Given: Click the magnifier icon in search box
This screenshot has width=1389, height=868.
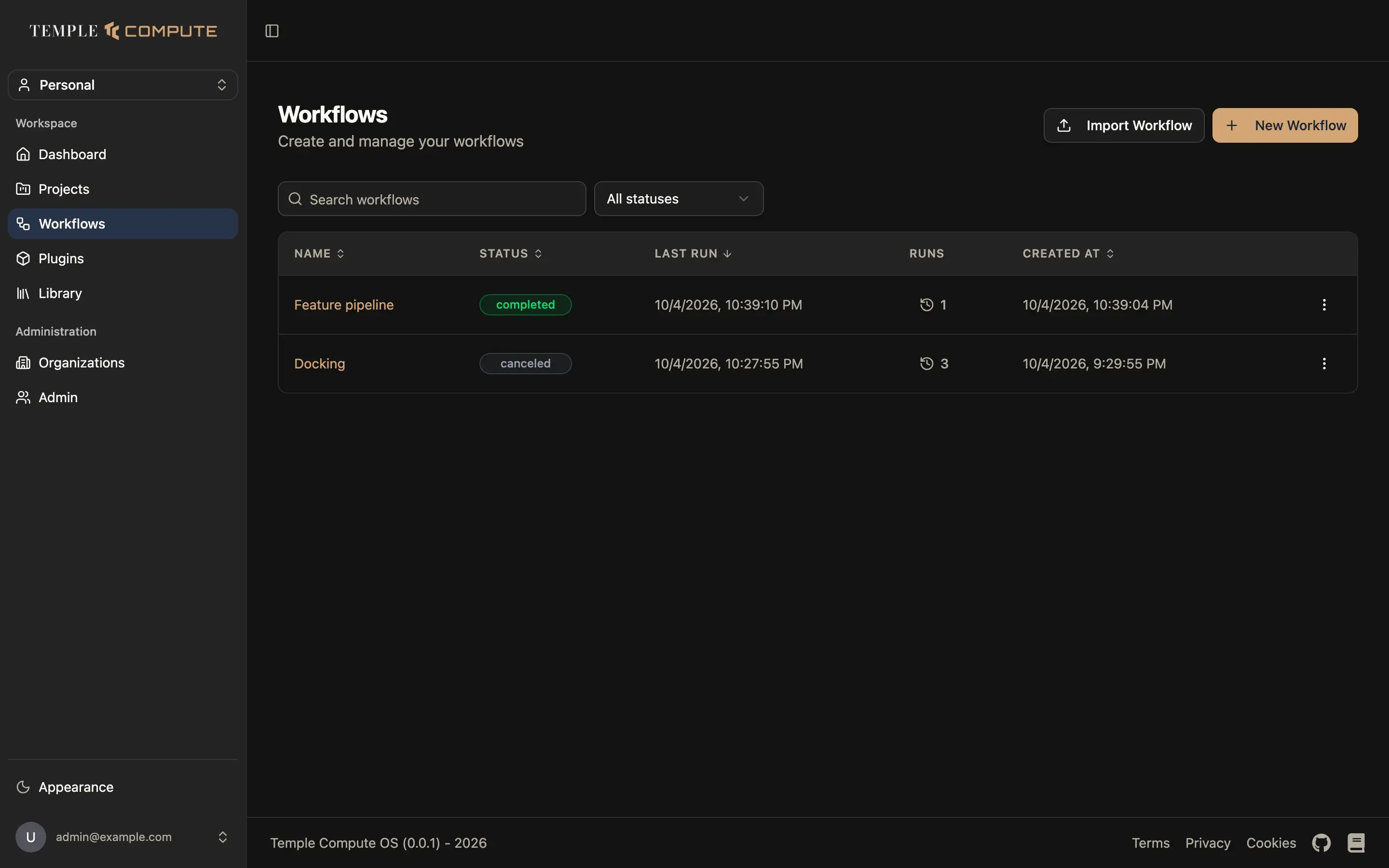Looking at the screenshot, I should click(295, 199).
